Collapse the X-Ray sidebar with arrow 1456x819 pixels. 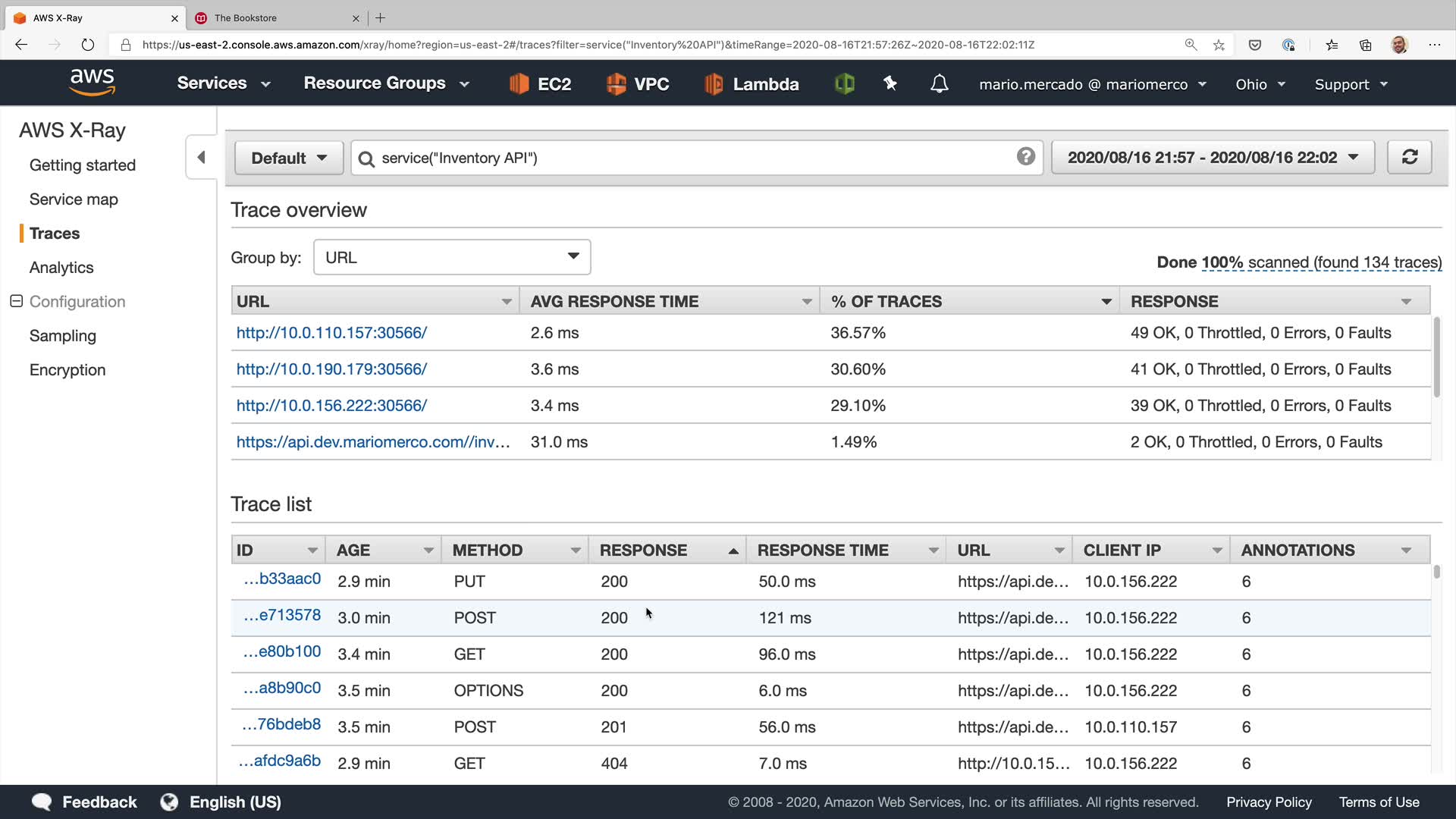coord(201,157)
